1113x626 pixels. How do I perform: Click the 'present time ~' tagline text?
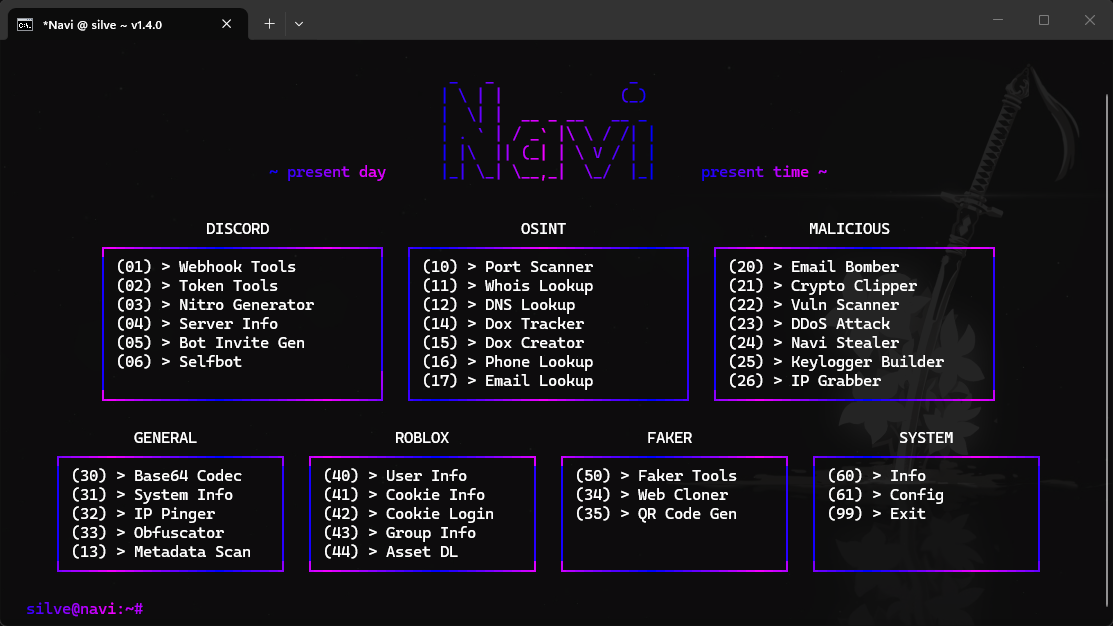pos(764,172)
